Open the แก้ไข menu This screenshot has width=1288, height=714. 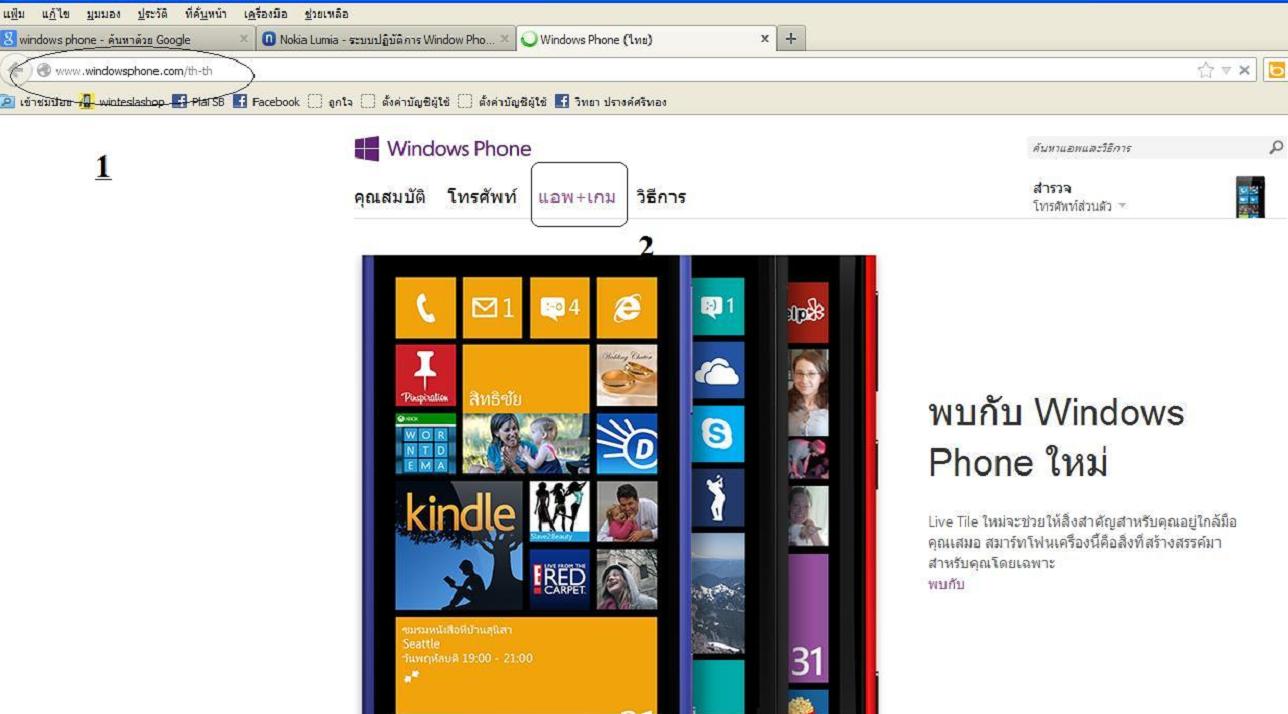pyautogui.click(x=55, y=14)
